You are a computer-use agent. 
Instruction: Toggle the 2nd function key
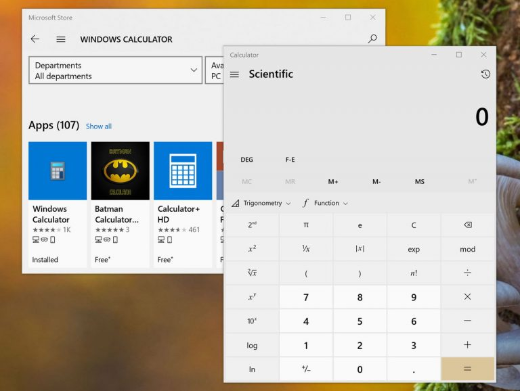point(252,225)
